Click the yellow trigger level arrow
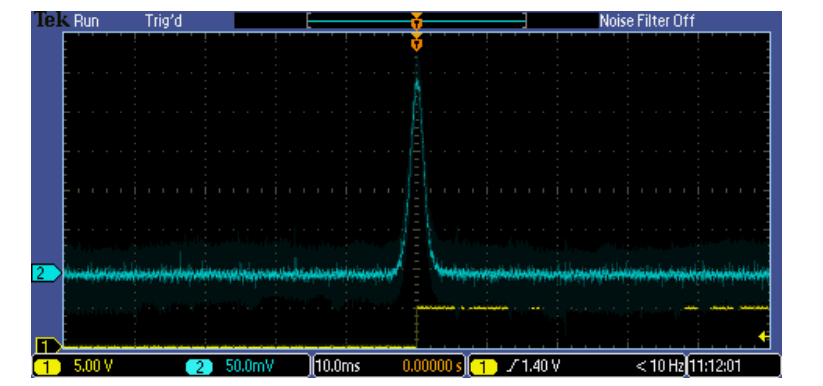Viewport: 823px width, 386px height. pyautogui.click(x=764, y=337)
